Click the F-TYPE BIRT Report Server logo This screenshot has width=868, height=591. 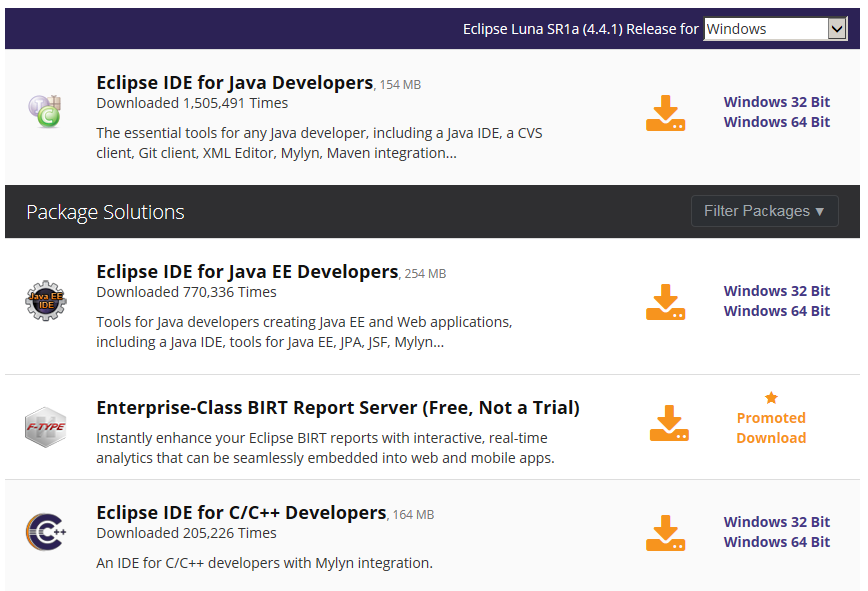46,427
